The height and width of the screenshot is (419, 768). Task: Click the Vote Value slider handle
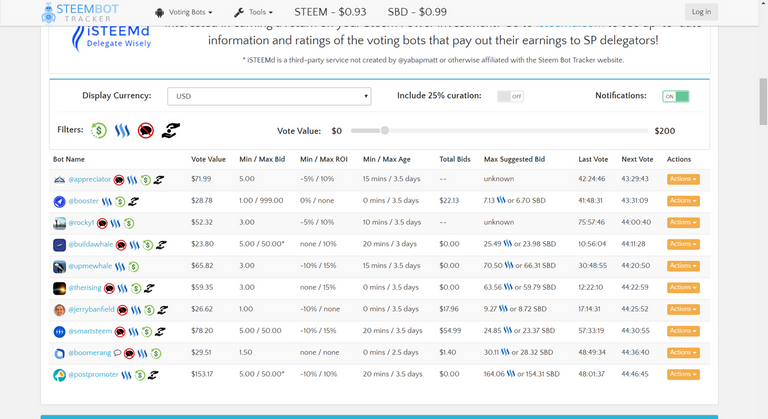pyautogui.click(x=385, y=130)
